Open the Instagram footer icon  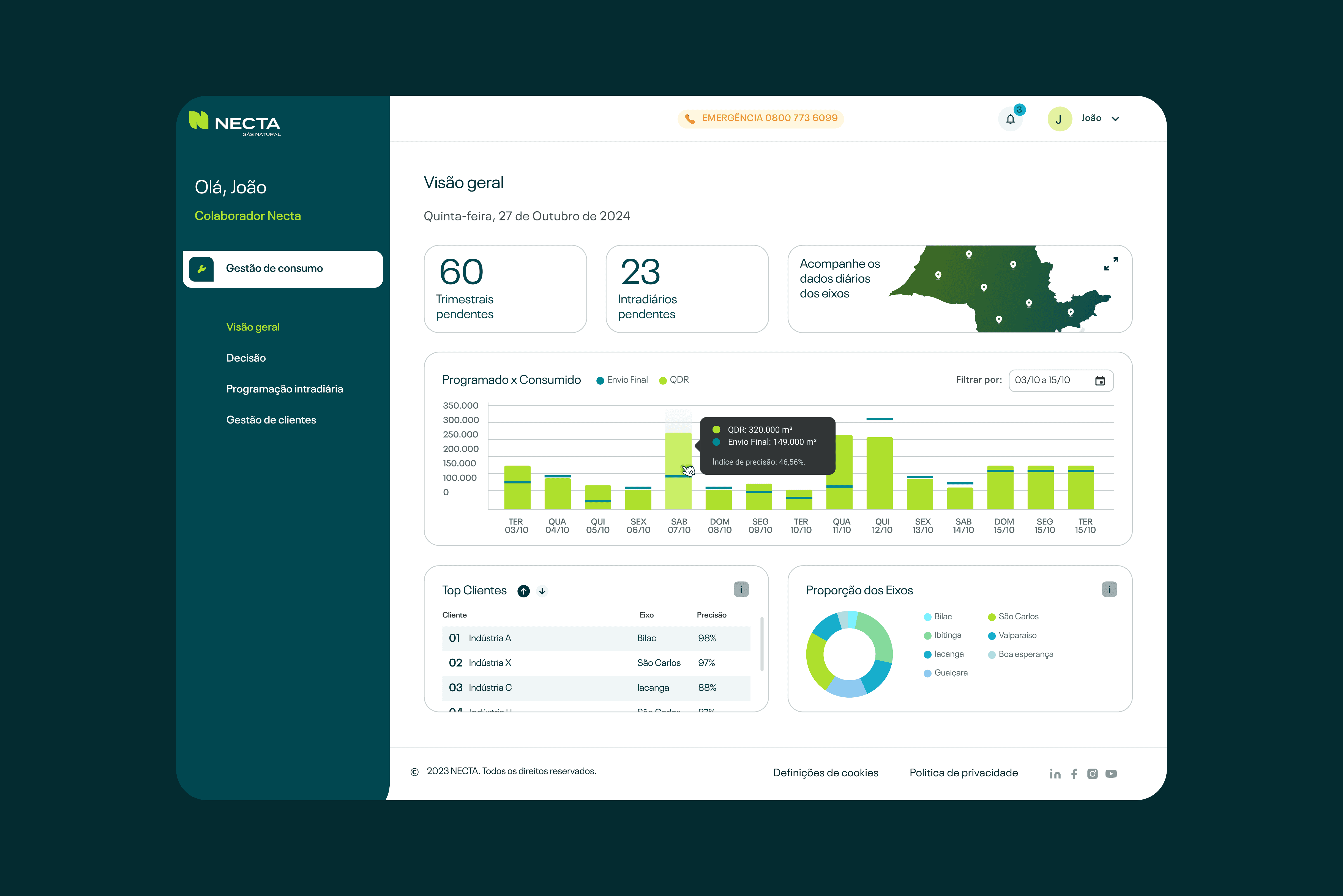point(1092,774)
